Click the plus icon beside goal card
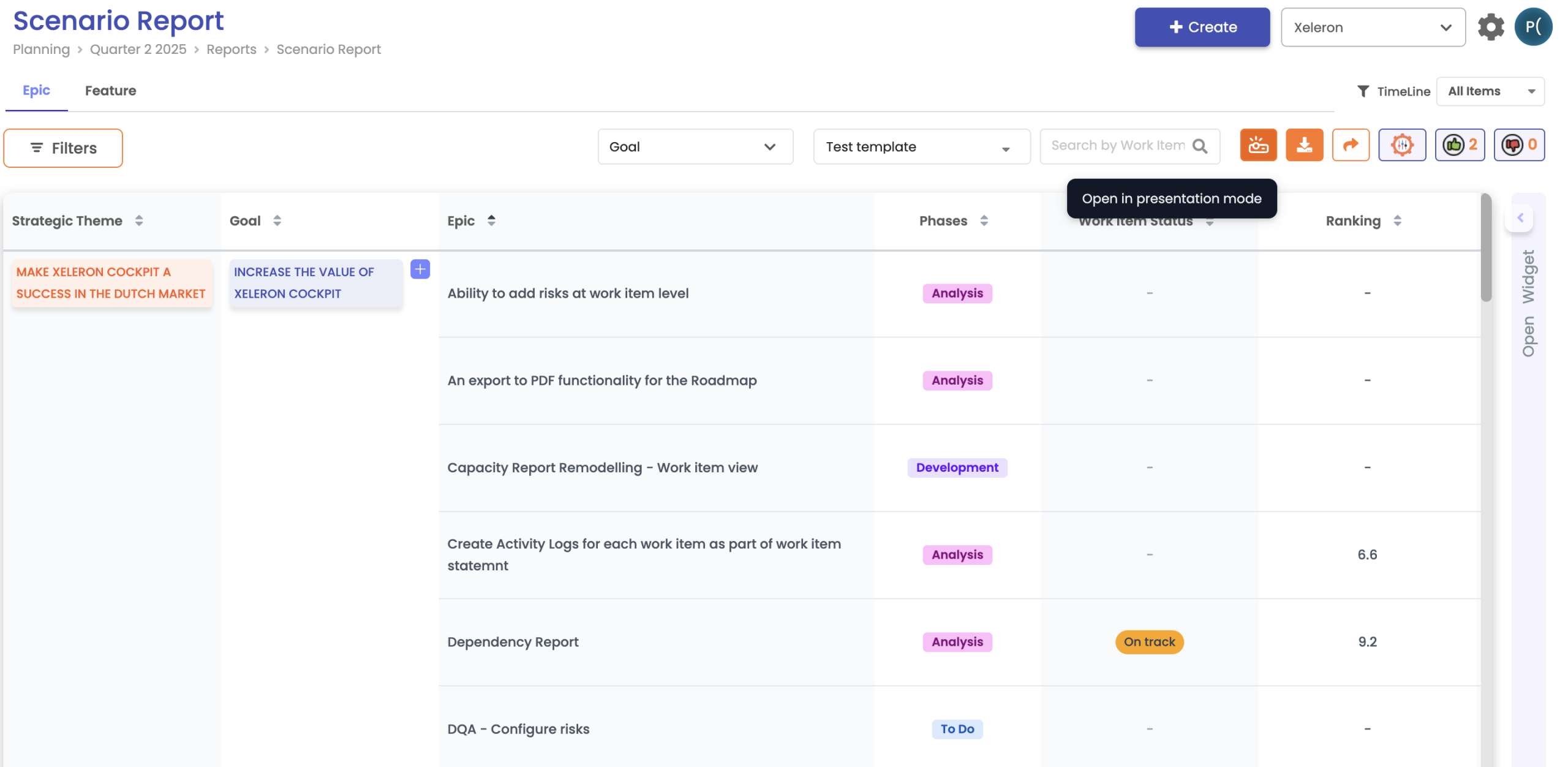 [x=420, y=269]
